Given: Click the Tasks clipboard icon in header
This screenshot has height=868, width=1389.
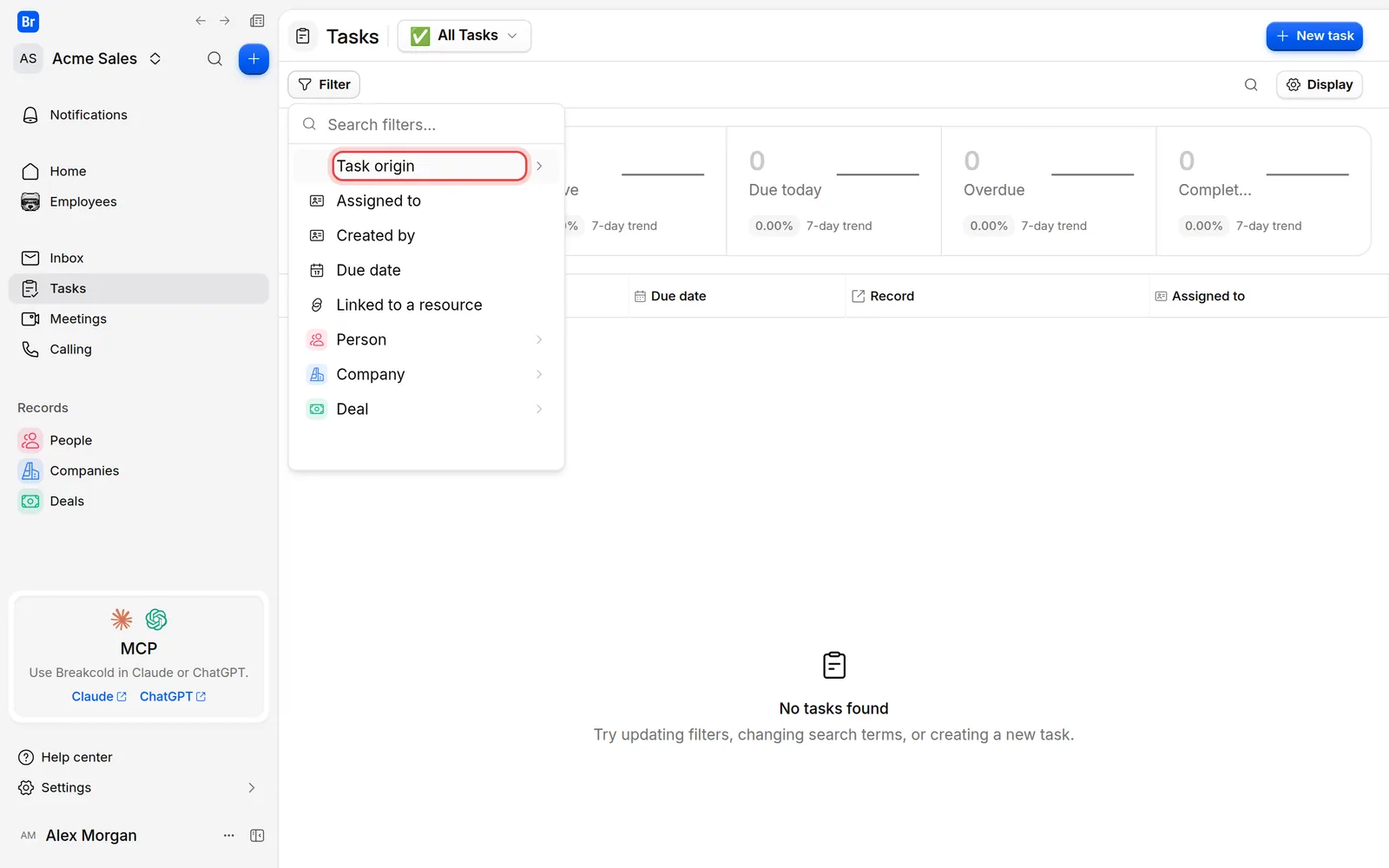Looking at the screenshot, I should point(303,36).
